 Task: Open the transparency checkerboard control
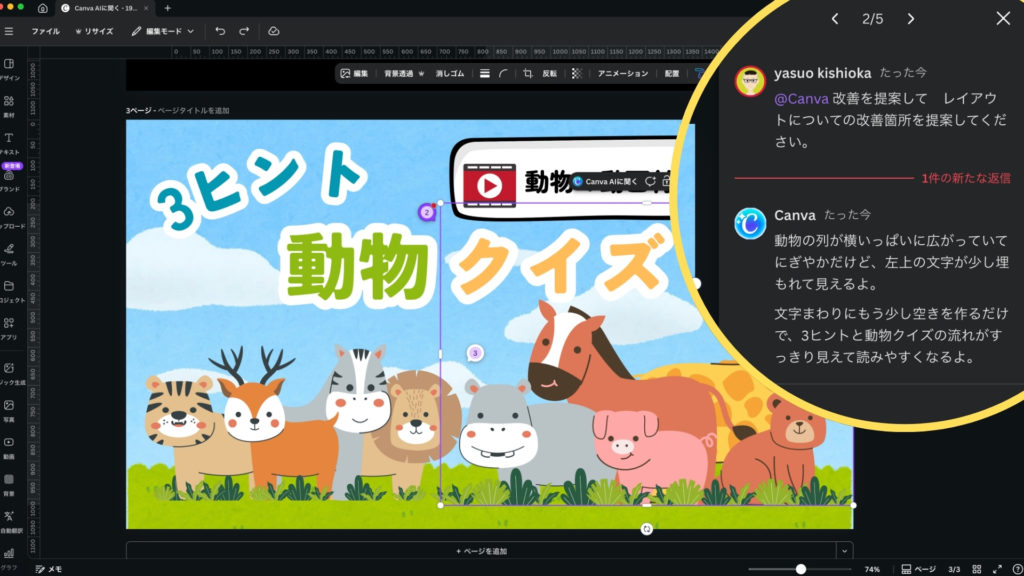tap(576, 73)
